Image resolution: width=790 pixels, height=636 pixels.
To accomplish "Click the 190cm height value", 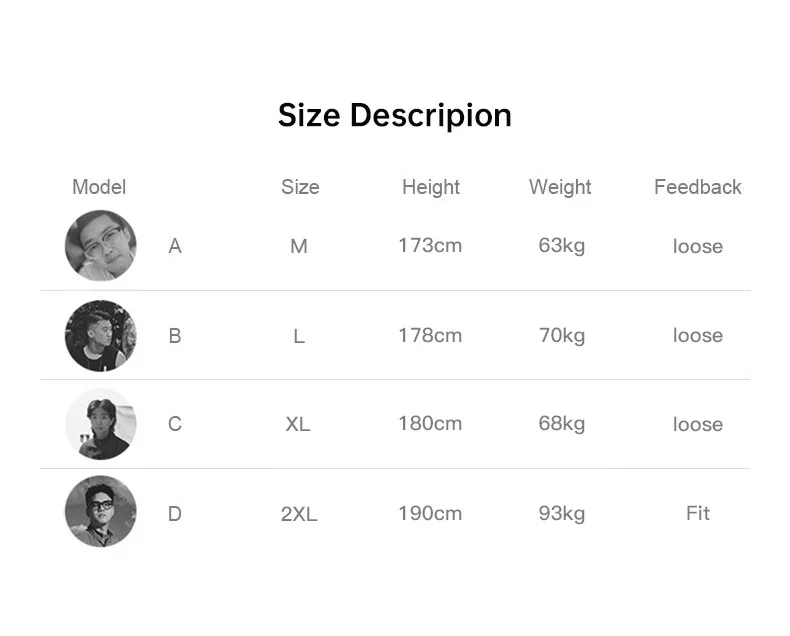I will click(430, 513).
